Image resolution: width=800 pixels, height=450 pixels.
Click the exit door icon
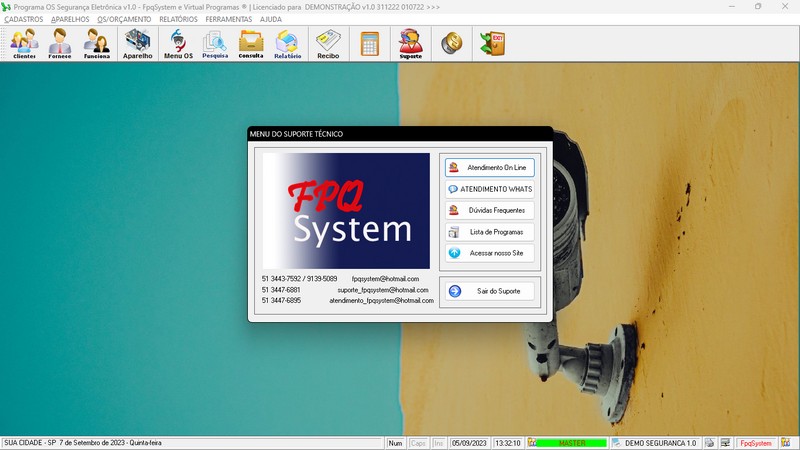tap(492, 44)
